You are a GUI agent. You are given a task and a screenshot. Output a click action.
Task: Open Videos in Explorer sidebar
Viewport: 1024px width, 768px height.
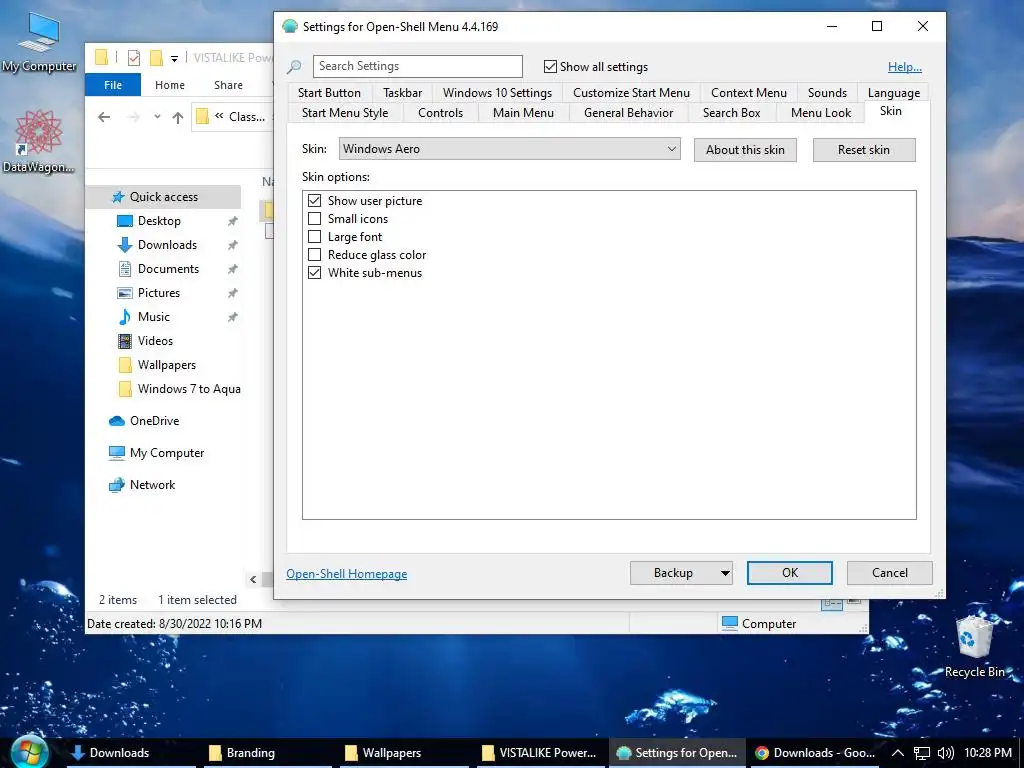click(155, 341)
